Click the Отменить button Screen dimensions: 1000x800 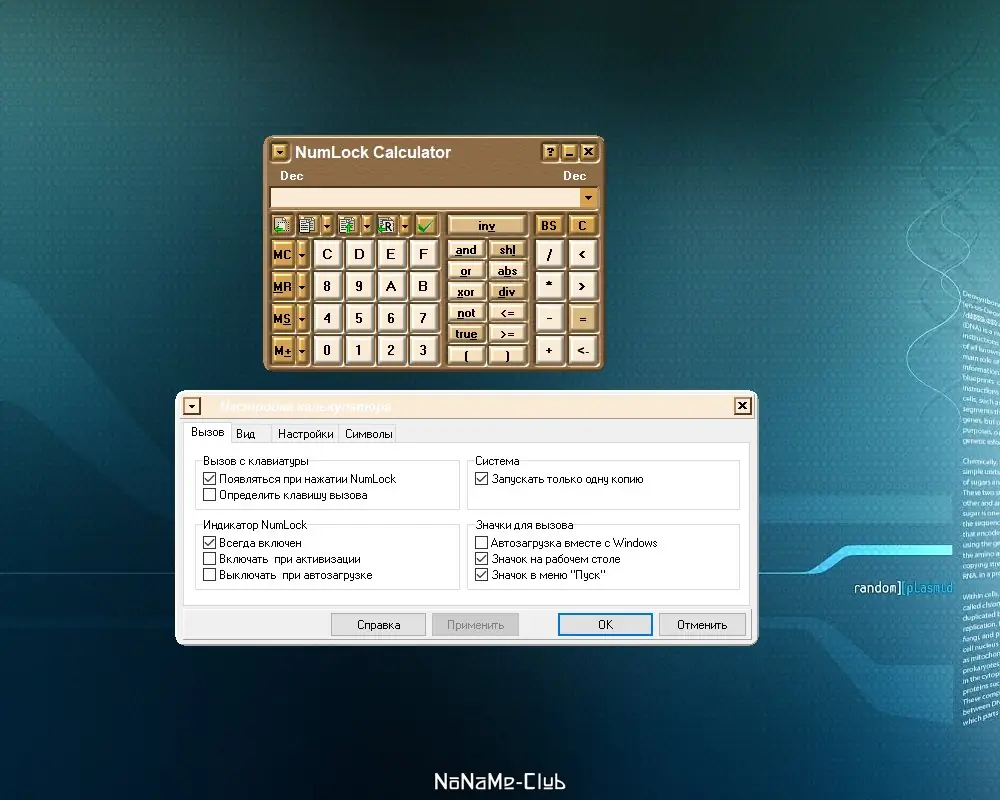[x=702, y=625]
